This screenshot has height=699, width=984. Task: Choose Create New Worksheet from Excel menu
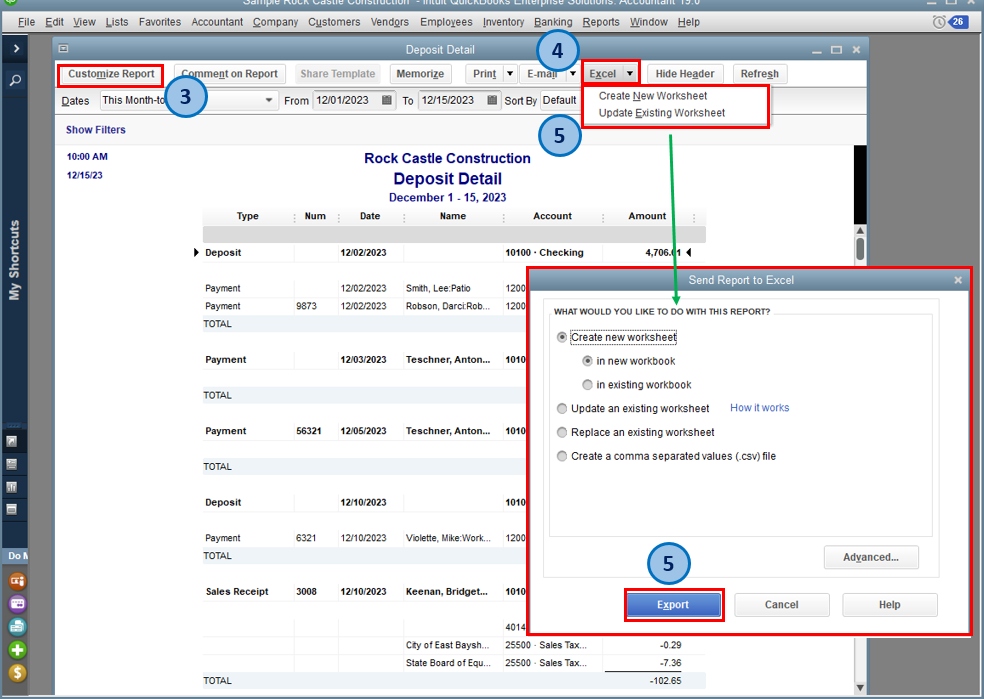click(x=653, y=96)
